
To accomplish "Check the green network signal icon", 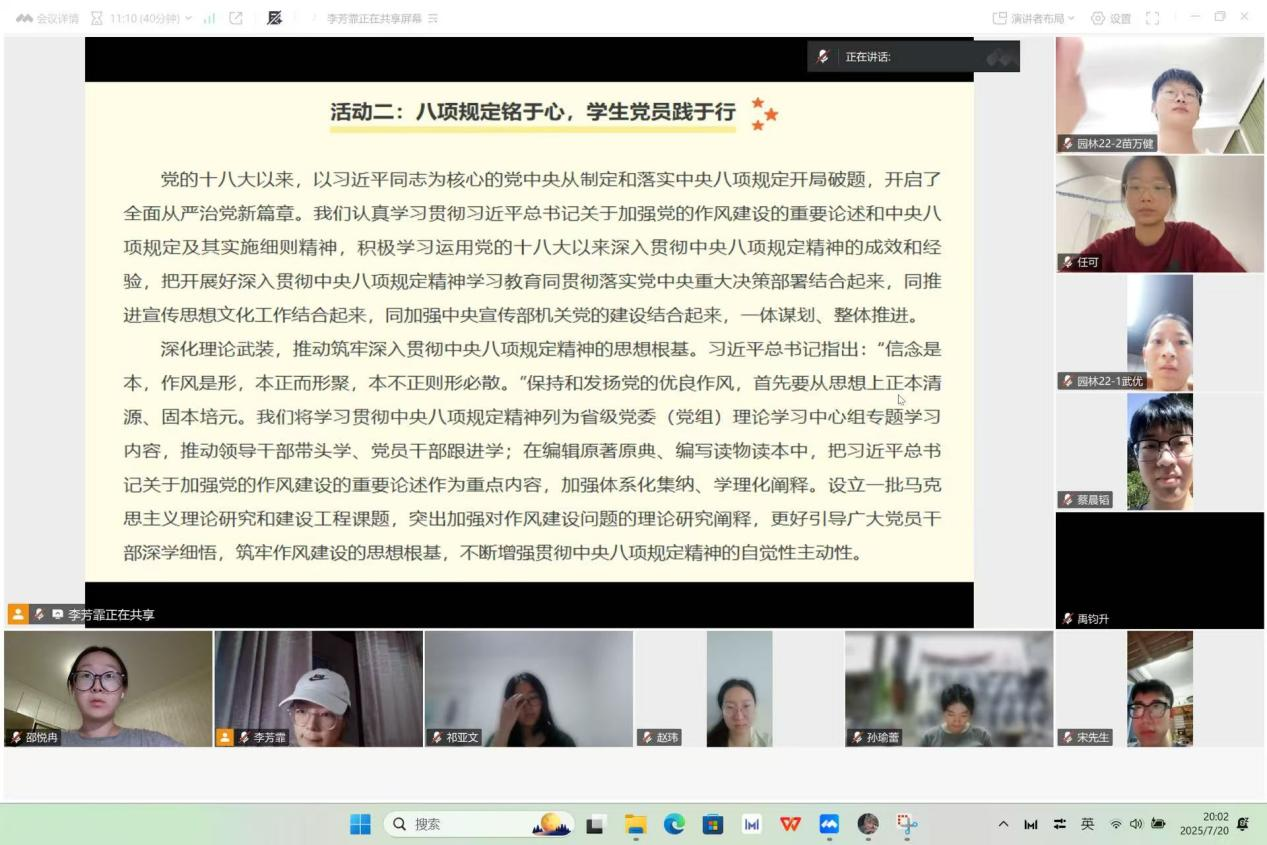I will (210, 18).
